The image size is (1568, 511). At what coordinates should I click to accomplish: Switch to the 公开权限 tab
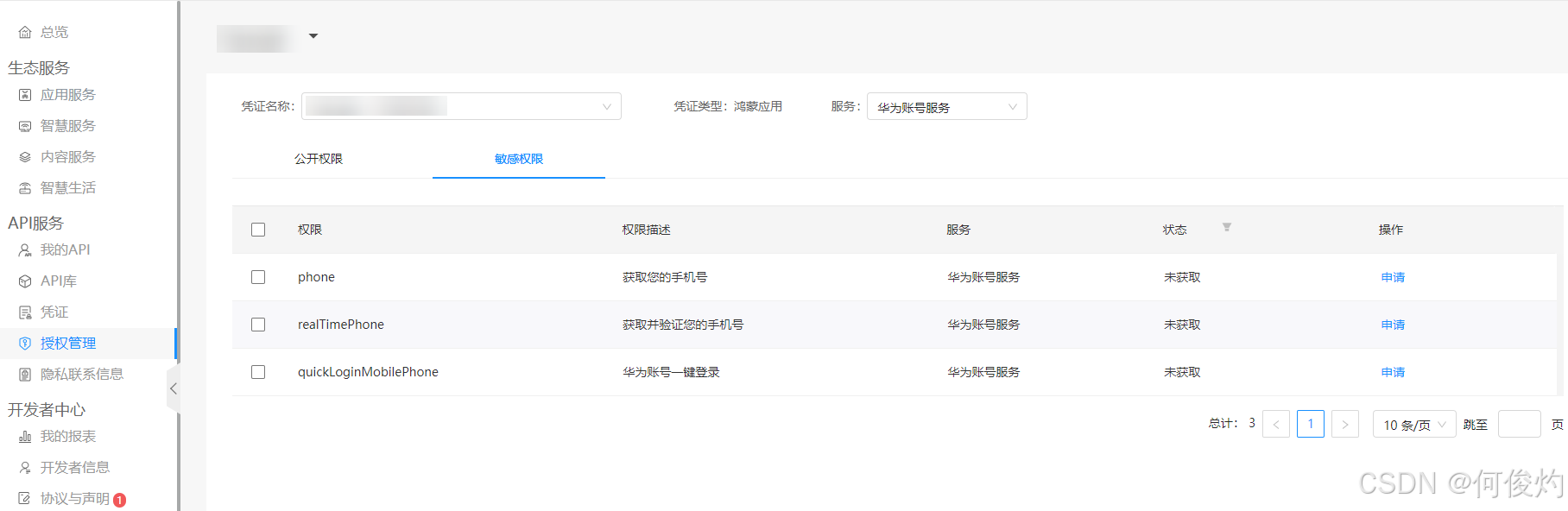(319, 159)
